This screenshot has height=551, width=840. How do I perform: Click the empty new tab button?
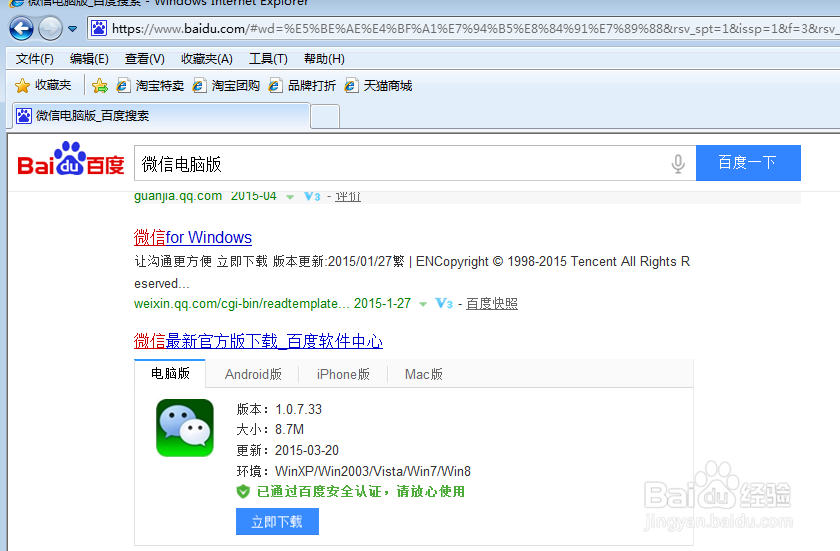325,117
